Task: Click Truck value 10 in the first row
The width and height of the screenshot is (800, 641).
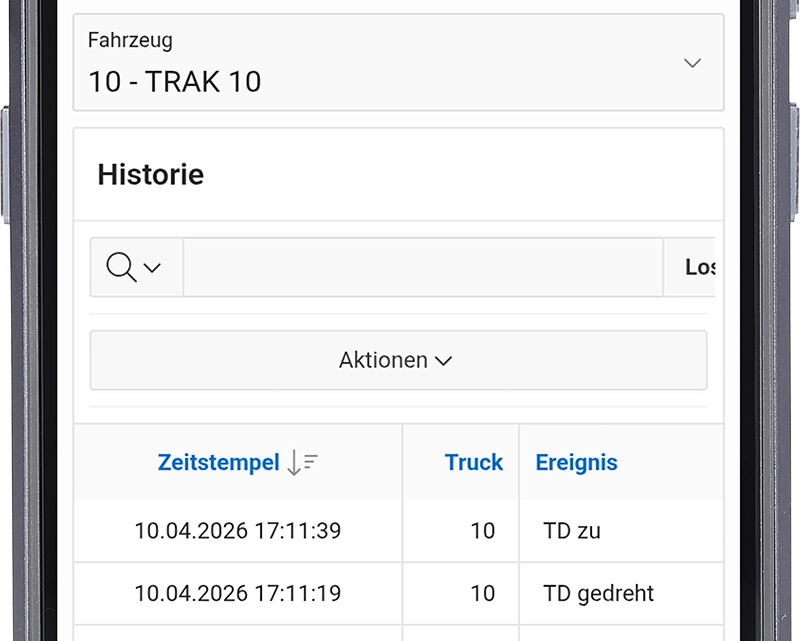Action: click(482, 531)
